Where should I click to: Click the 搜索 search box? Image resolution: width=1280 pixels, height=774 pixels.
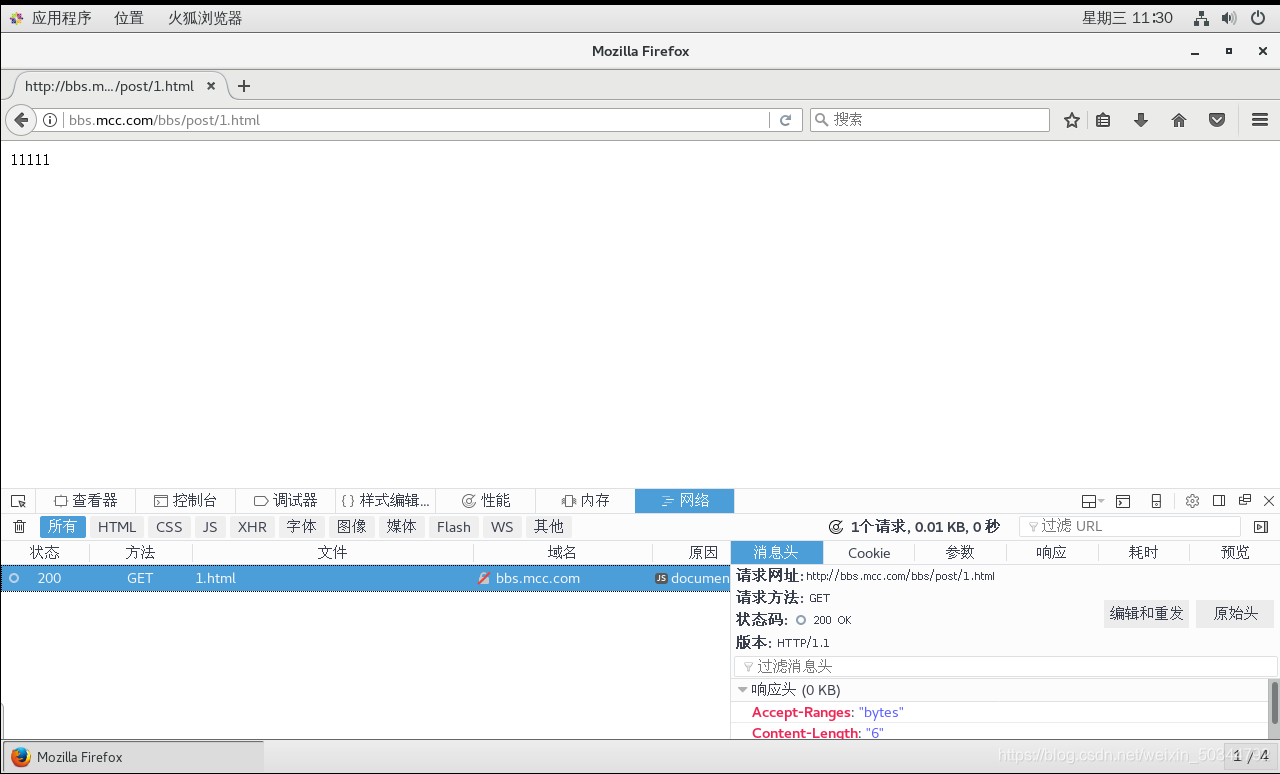[x=930, y=120]
